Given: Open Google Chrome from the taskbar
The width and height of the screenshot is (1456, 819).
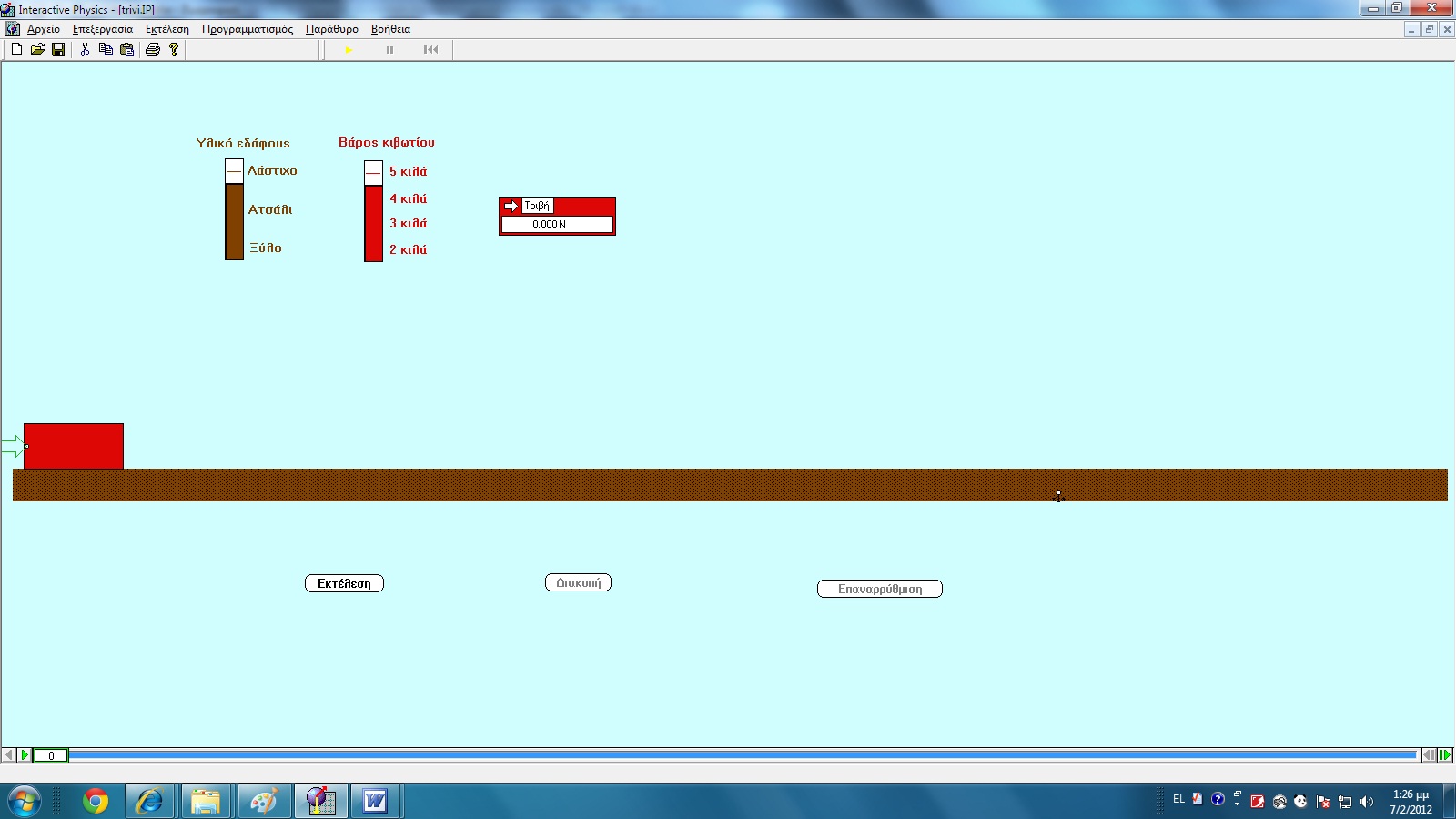Looking at the screenshot, I should [x=96, y=801].
